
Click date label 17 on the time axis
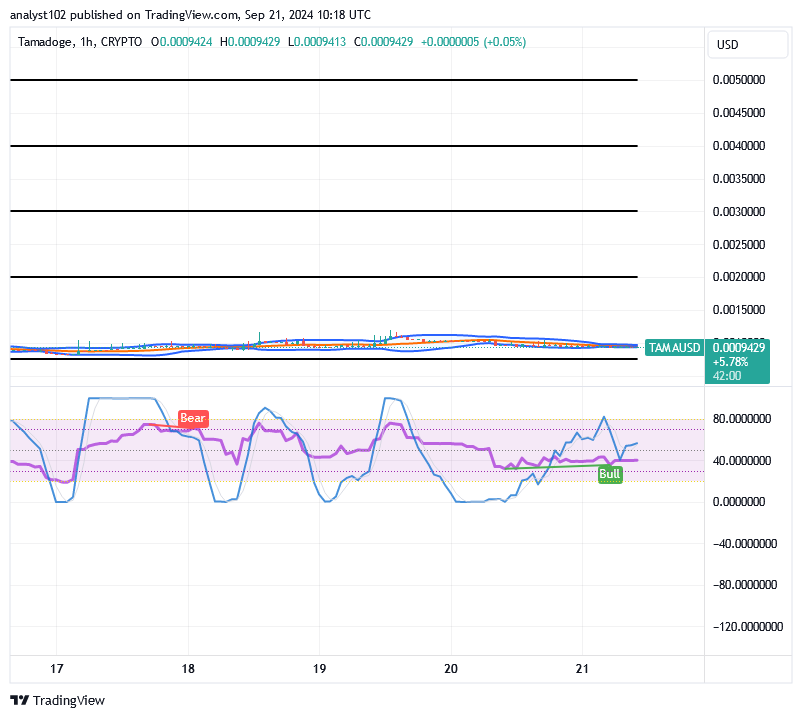click(x=57, y=668)
